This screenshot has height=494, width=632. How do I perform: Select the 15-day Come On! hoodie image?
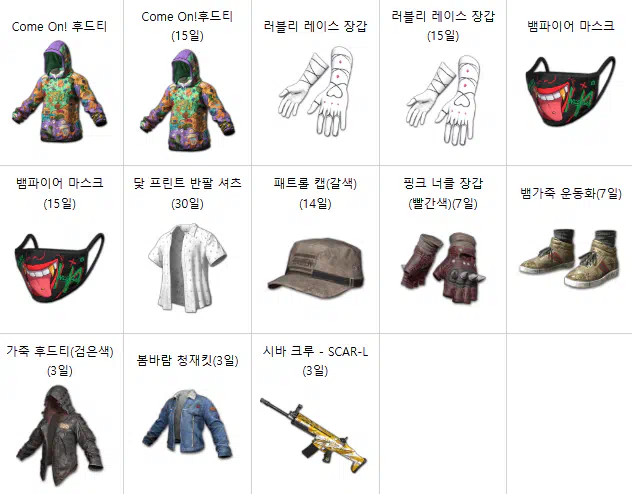[x=187, y=100]
